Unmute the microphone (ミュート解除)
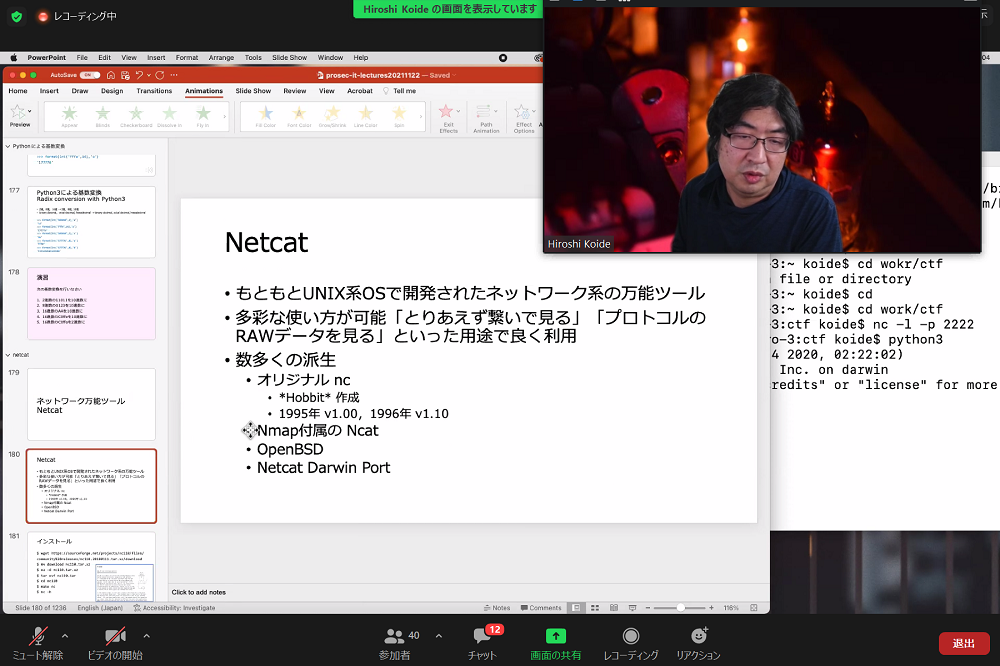Screen dimensions: 1000x666 (38, 644)
